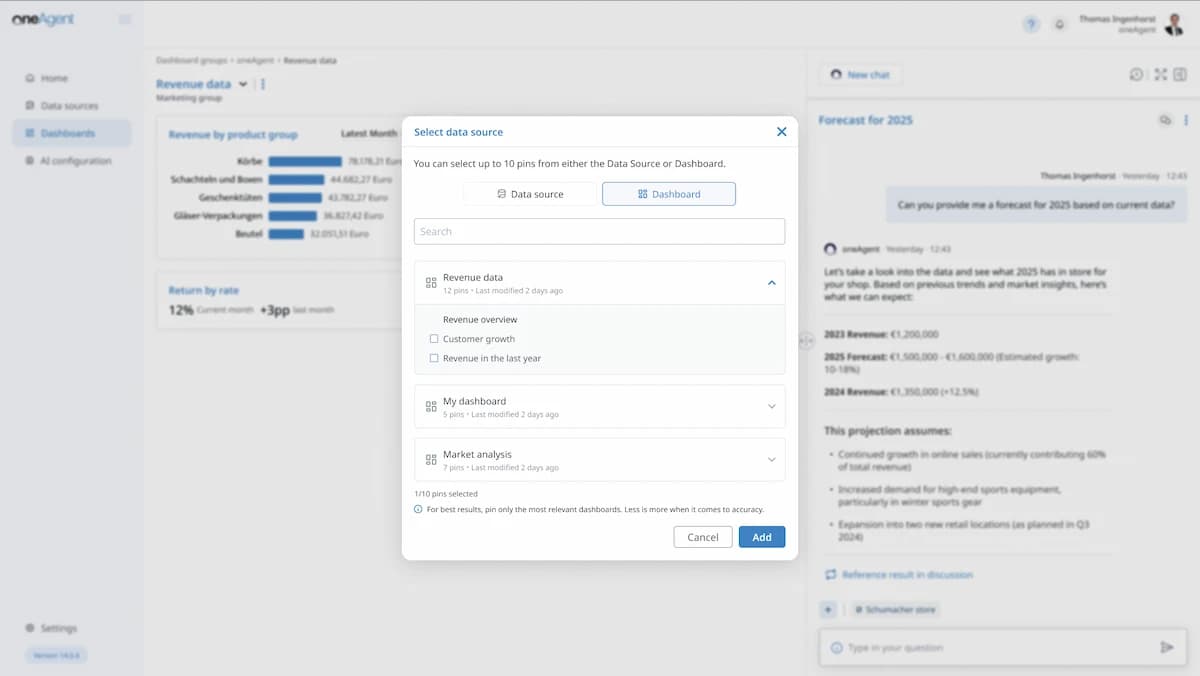The image size is (1200, 676).
Task: Open the notifications bell icon
Action: point(1059,24)
